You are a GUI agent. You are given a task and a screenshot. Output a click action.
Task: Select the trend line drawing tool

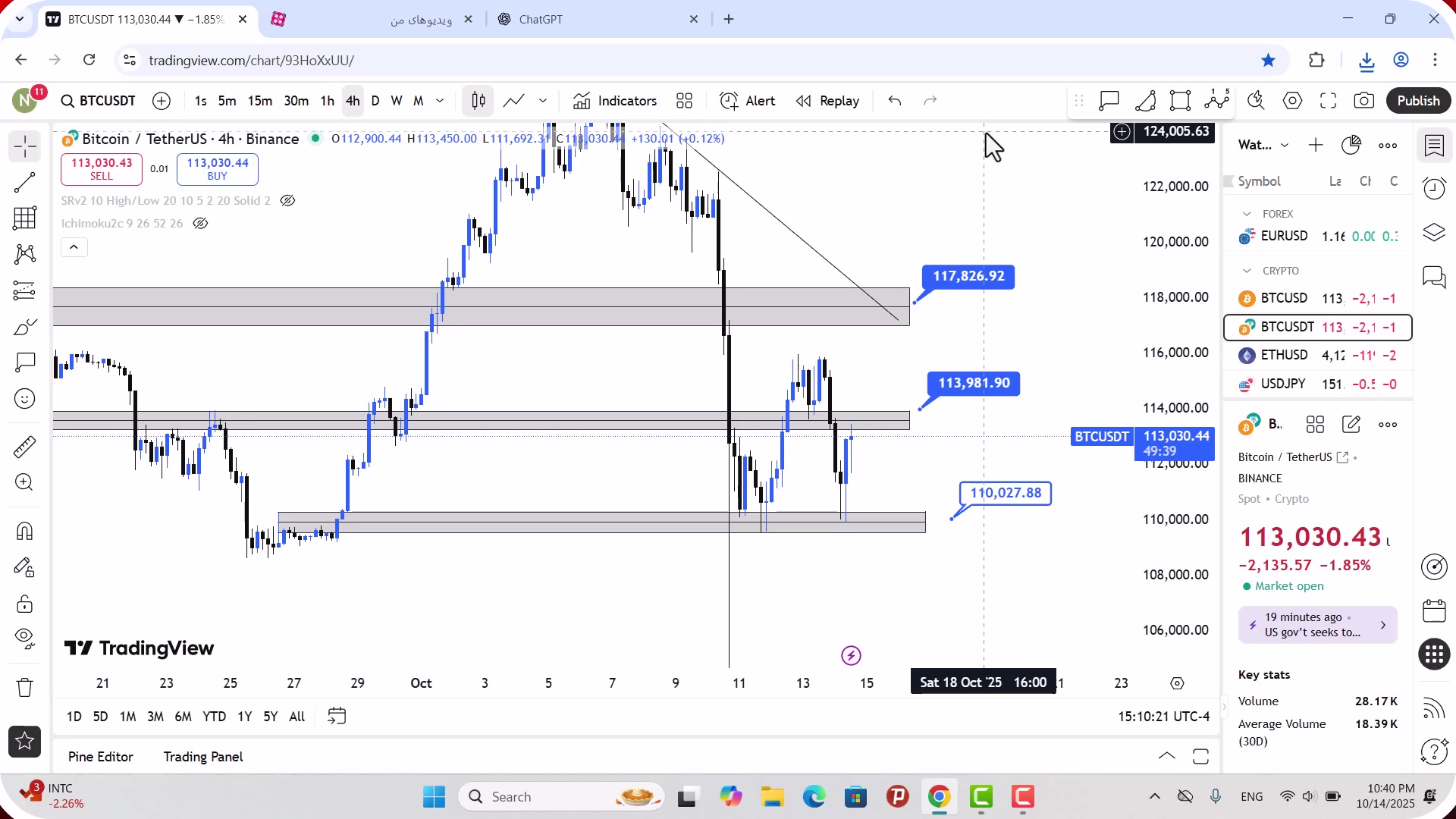coord(24,182)
